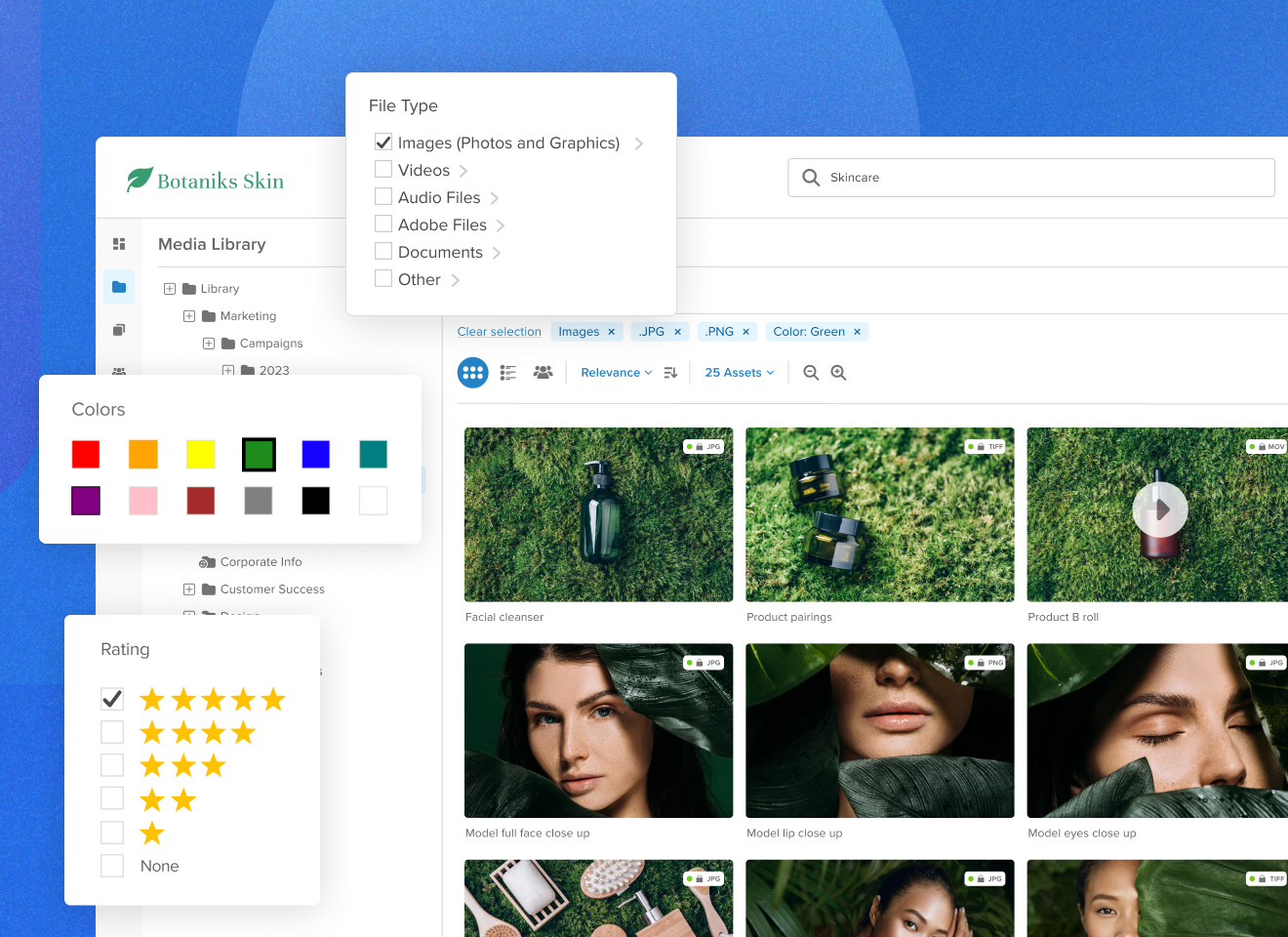
Task: Uncheck the five-star rating checkbox
Action: tap(112, 699)
